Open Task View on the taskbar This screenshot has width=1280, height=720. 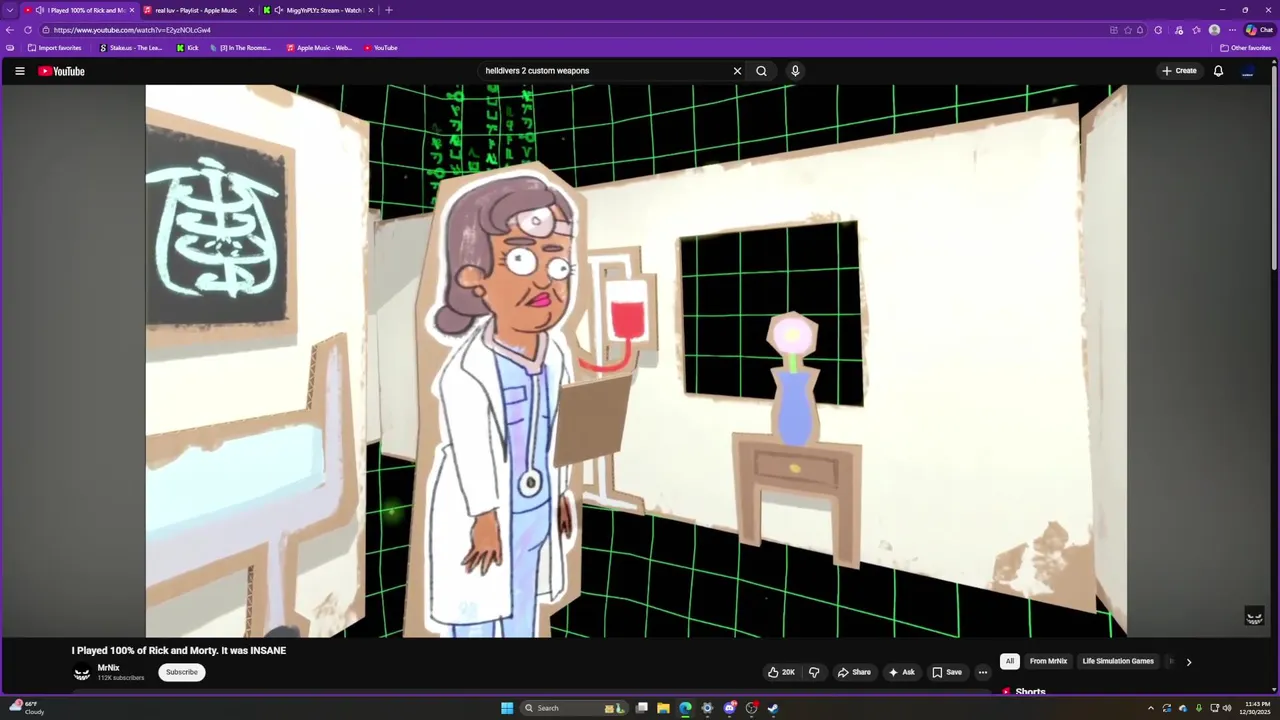[x=641, y=708]
